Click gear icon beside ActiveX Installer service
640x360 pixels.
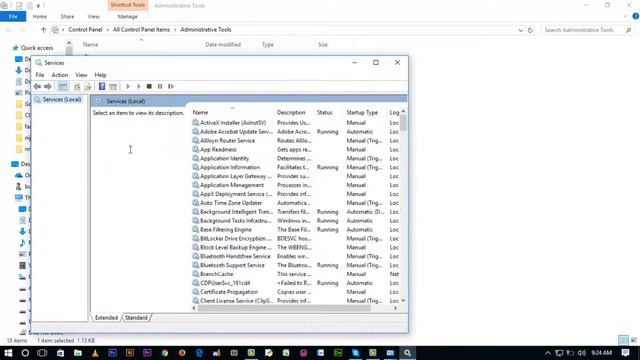(196, 122)
